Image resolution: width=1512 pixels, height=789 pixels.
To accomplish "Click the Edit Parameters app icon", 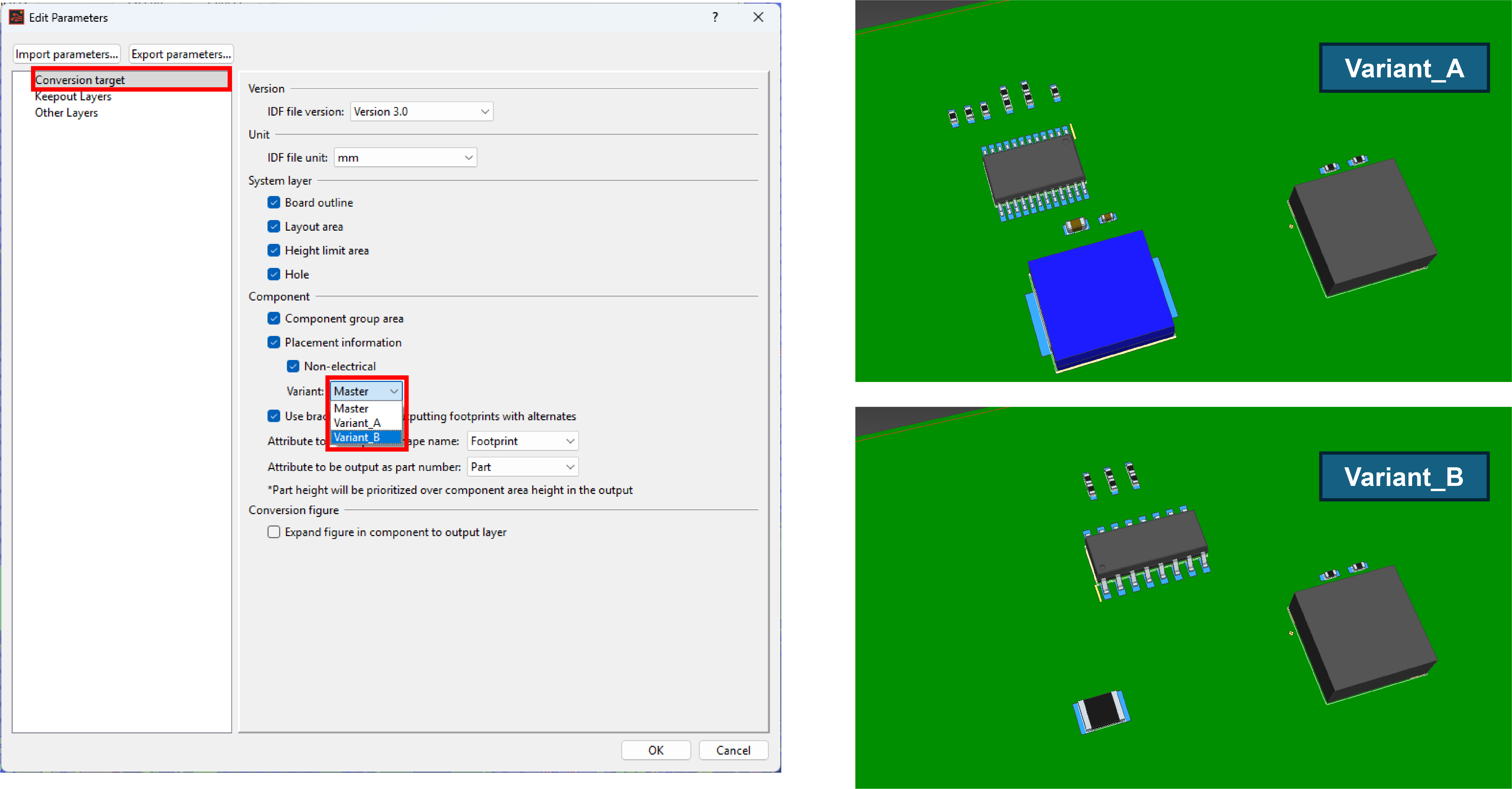I will point(17,17).
